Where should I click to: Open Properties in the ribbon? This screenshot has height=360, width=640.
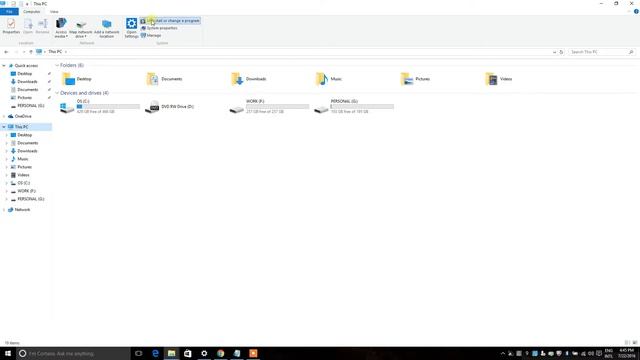pyautogui.click(x=11, y=27)
